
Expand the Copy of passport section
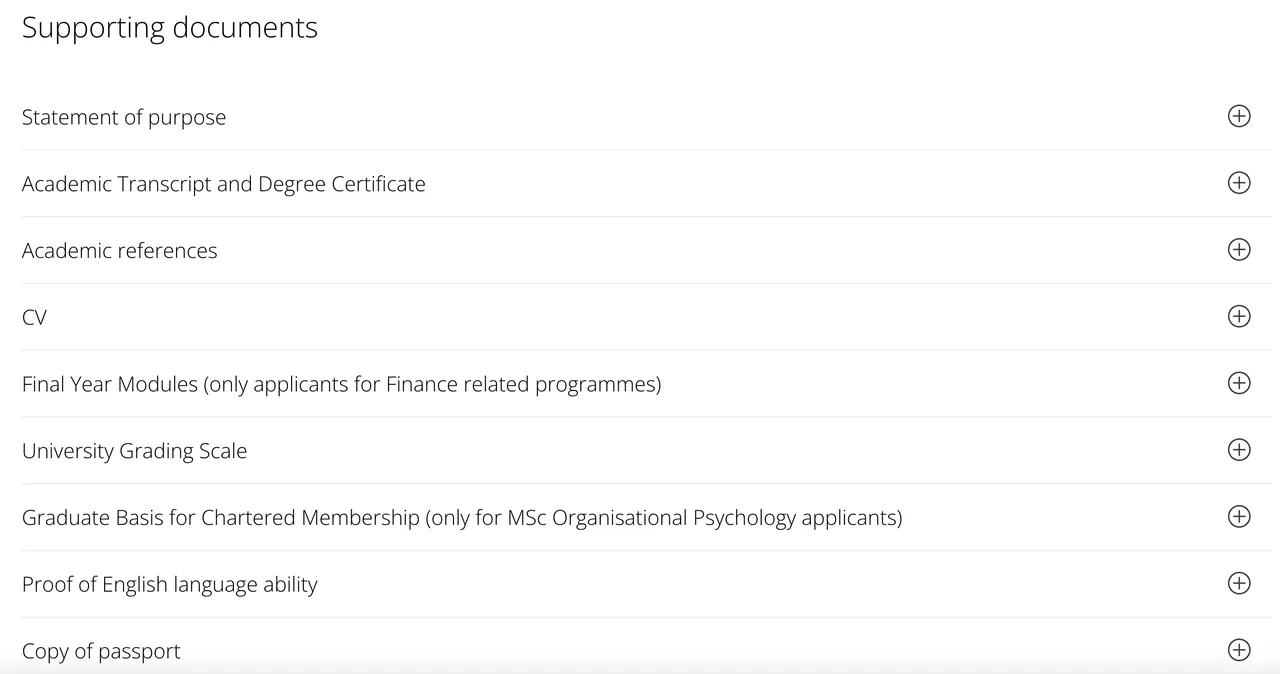point(101,651)
